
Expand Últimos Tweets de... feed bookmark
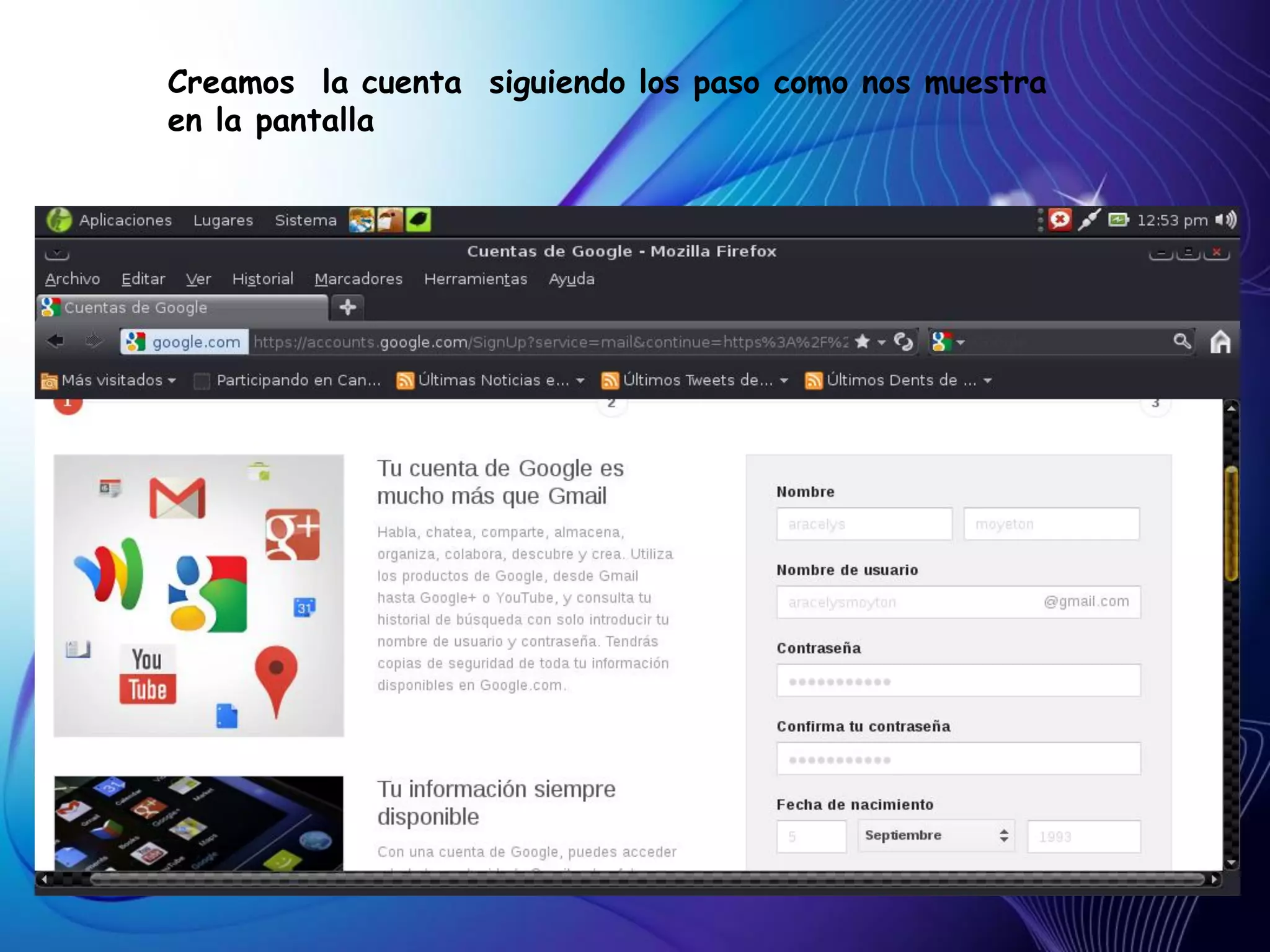(x=695, y=380)
